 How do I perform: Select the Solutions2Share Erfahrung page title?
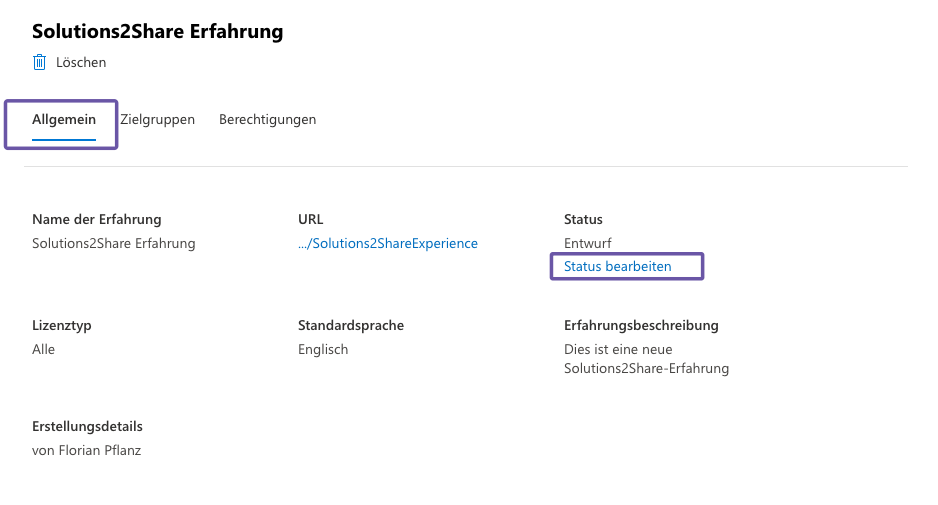(157, 31)
